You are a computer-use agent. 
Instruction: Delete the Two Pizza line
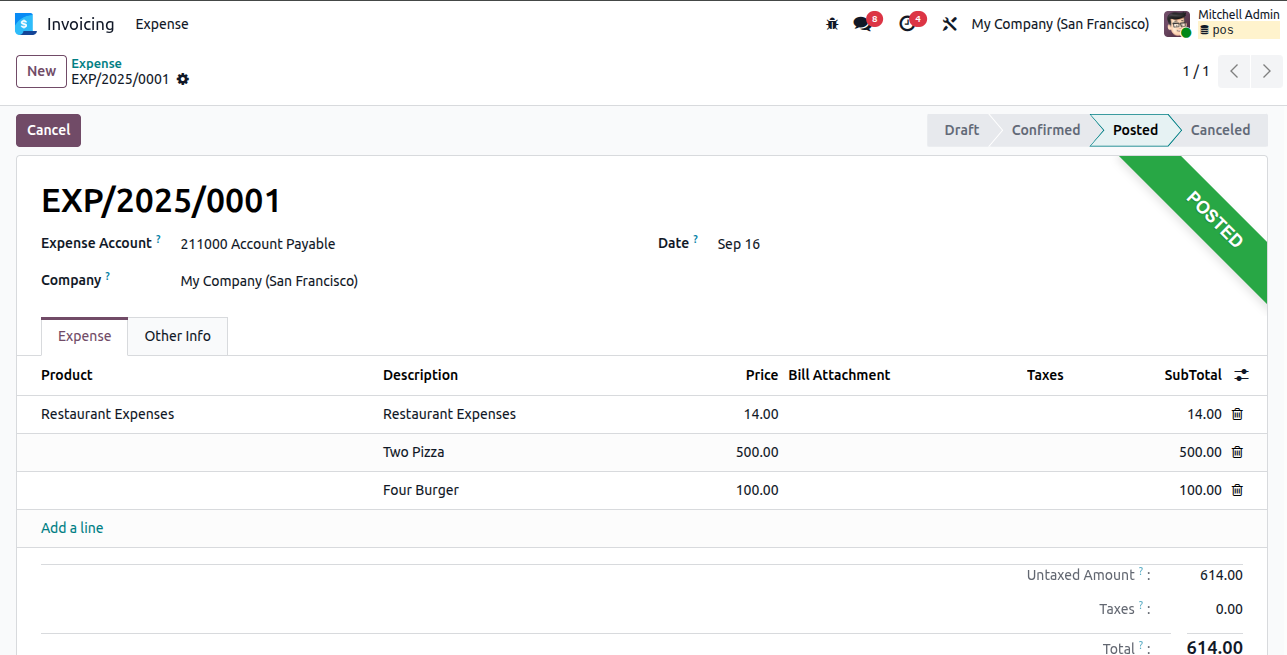[1237, 452]
